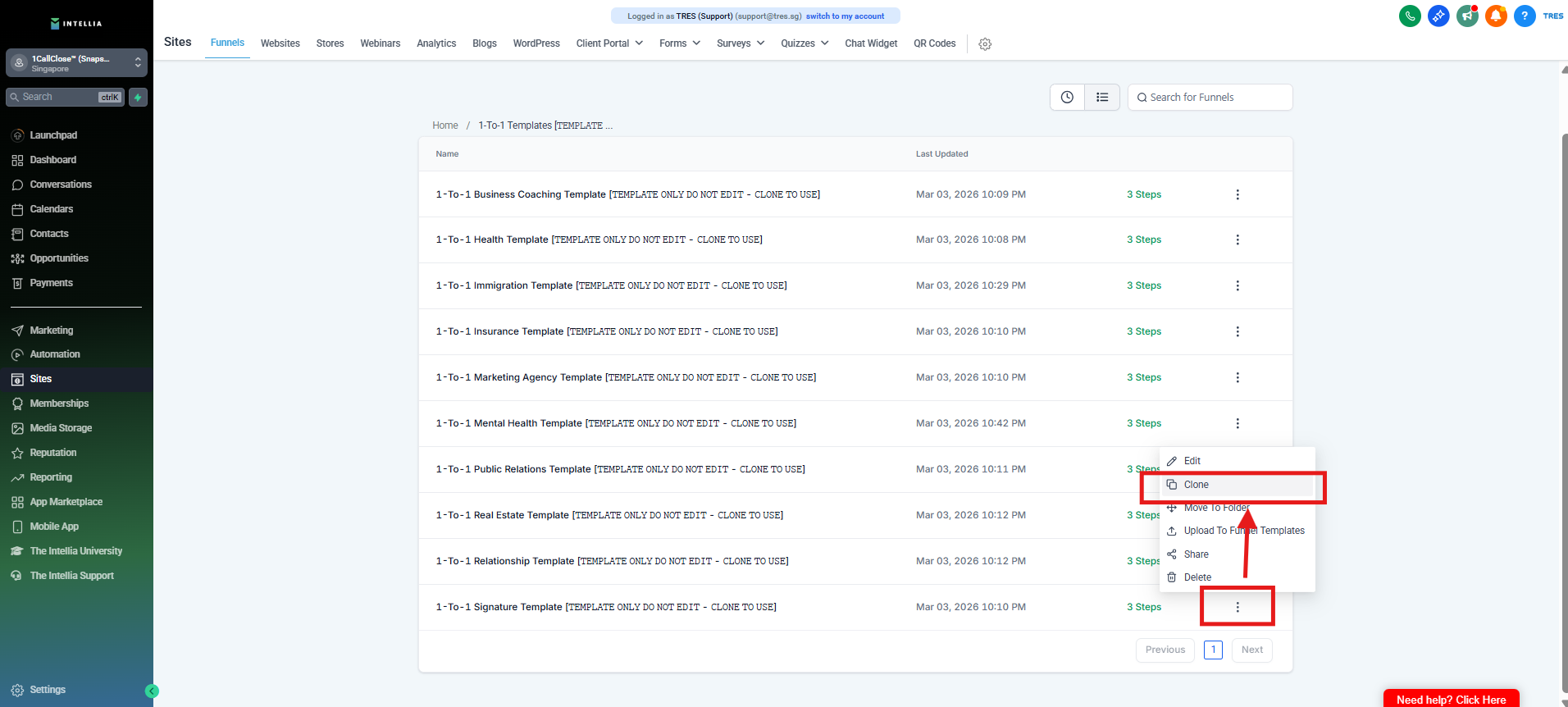Click the App Marketplace icon

coord(17,502)
